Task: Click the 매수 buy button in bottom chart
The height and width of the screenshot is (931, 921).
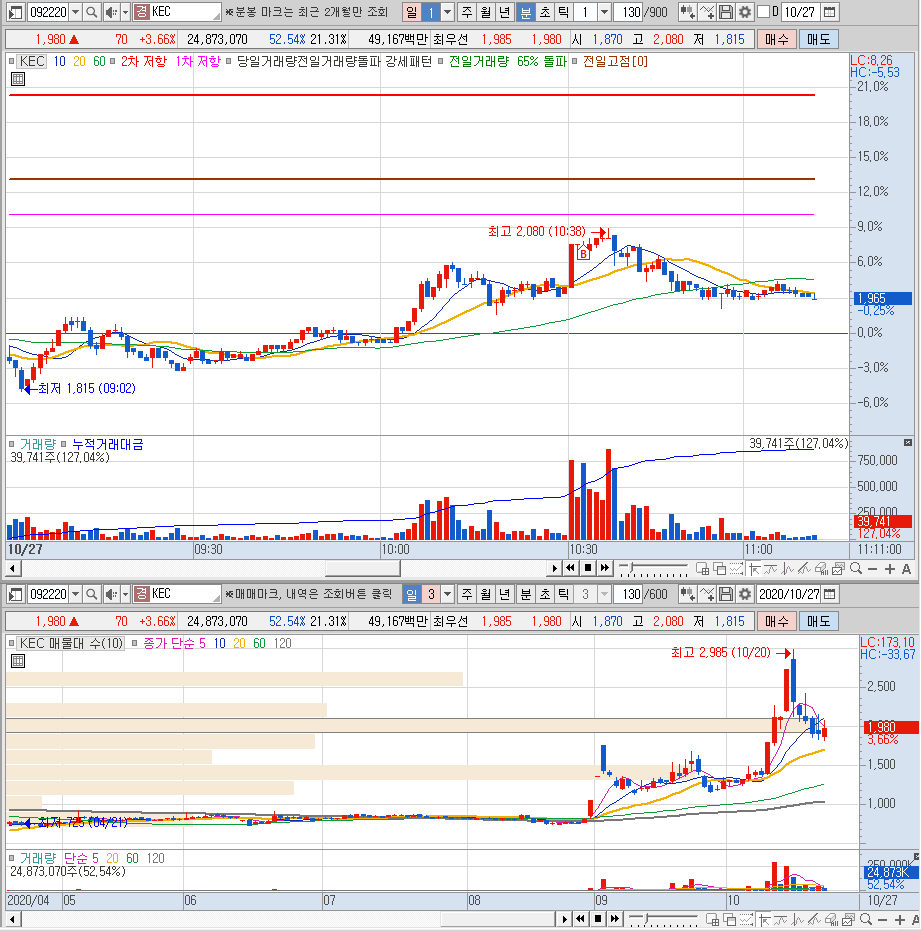Action: 776,621
